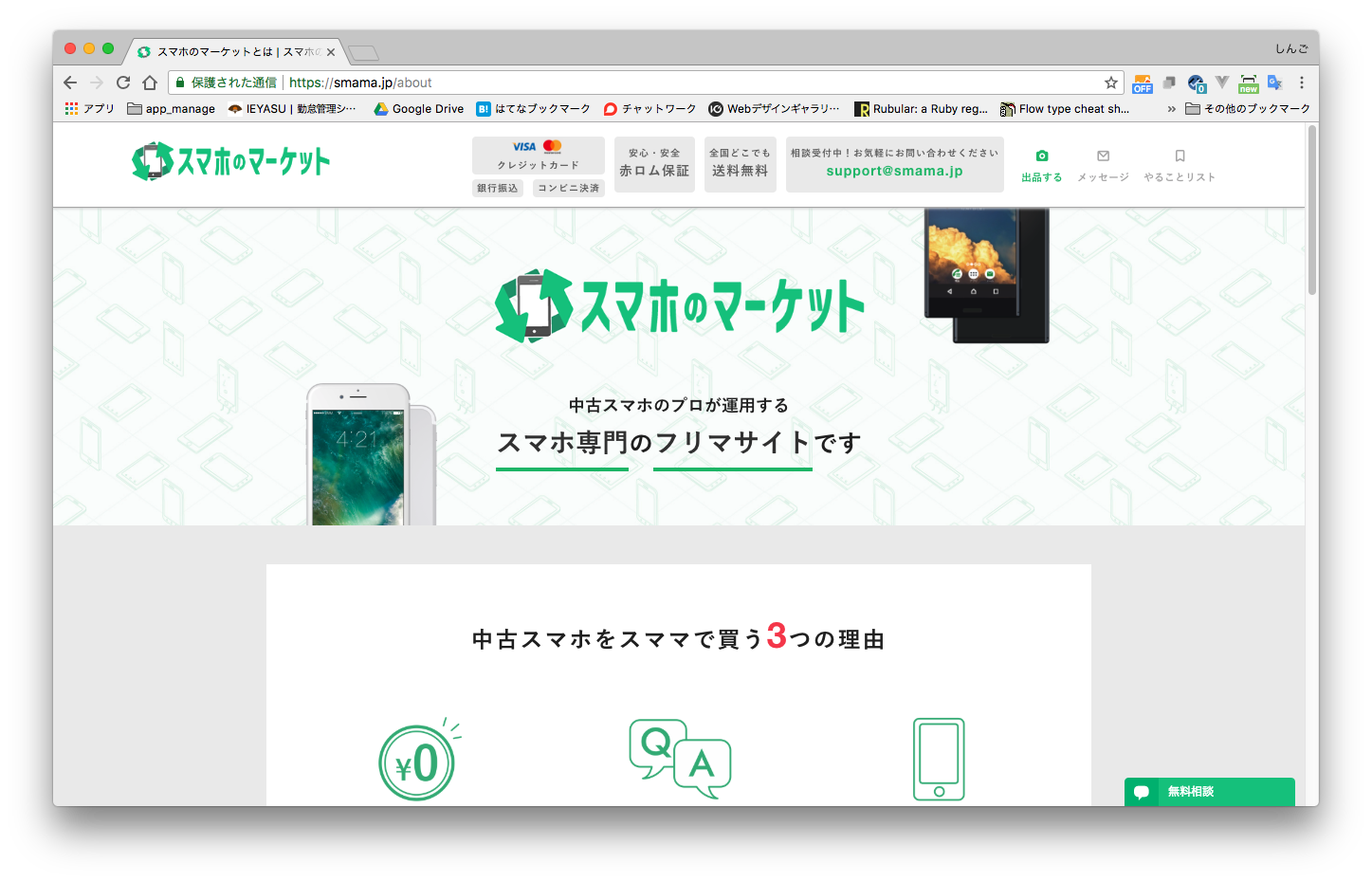Click the orange 'OFF' extension icon

pos(1142,83)
